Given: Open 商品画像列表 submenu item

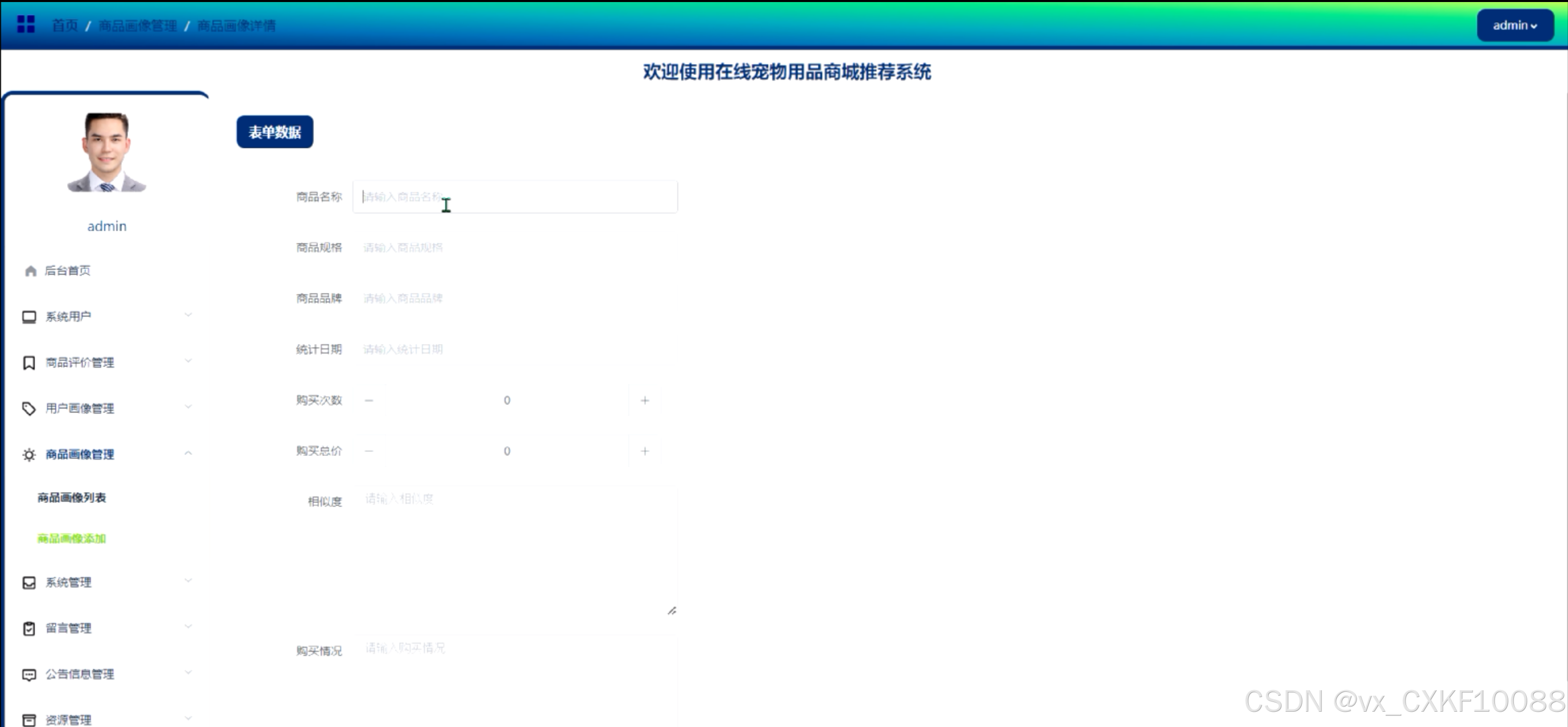Looking at the screenshot, I should 72,498.
